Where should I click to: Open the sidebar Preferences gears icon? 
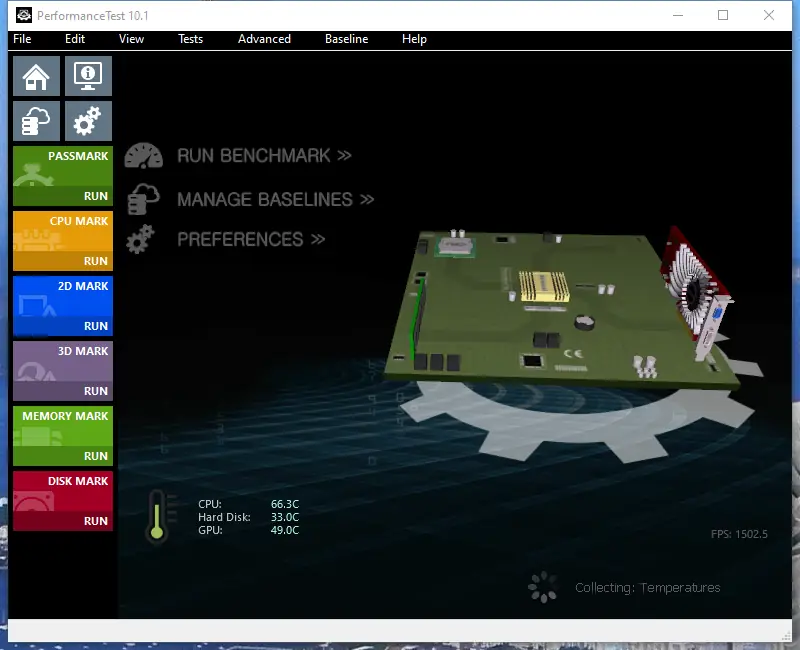tap(88, 121)
